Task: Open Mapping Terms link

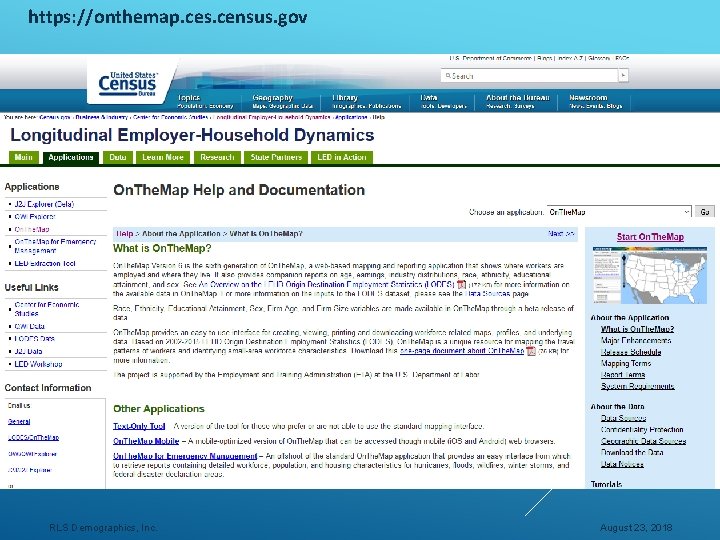Action: coord(626,363)
